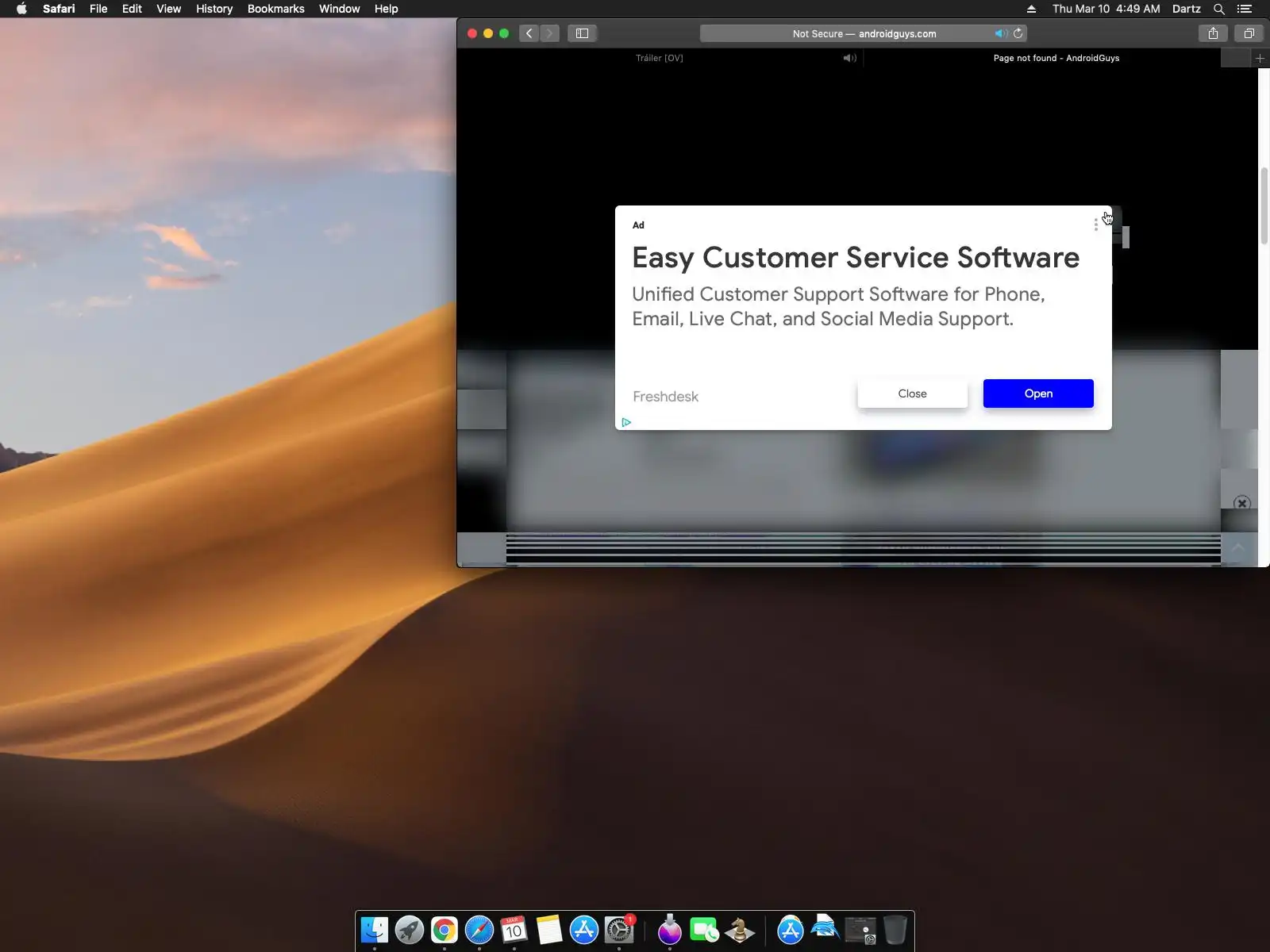Open Launchpad from the Dock

[410, 930]
